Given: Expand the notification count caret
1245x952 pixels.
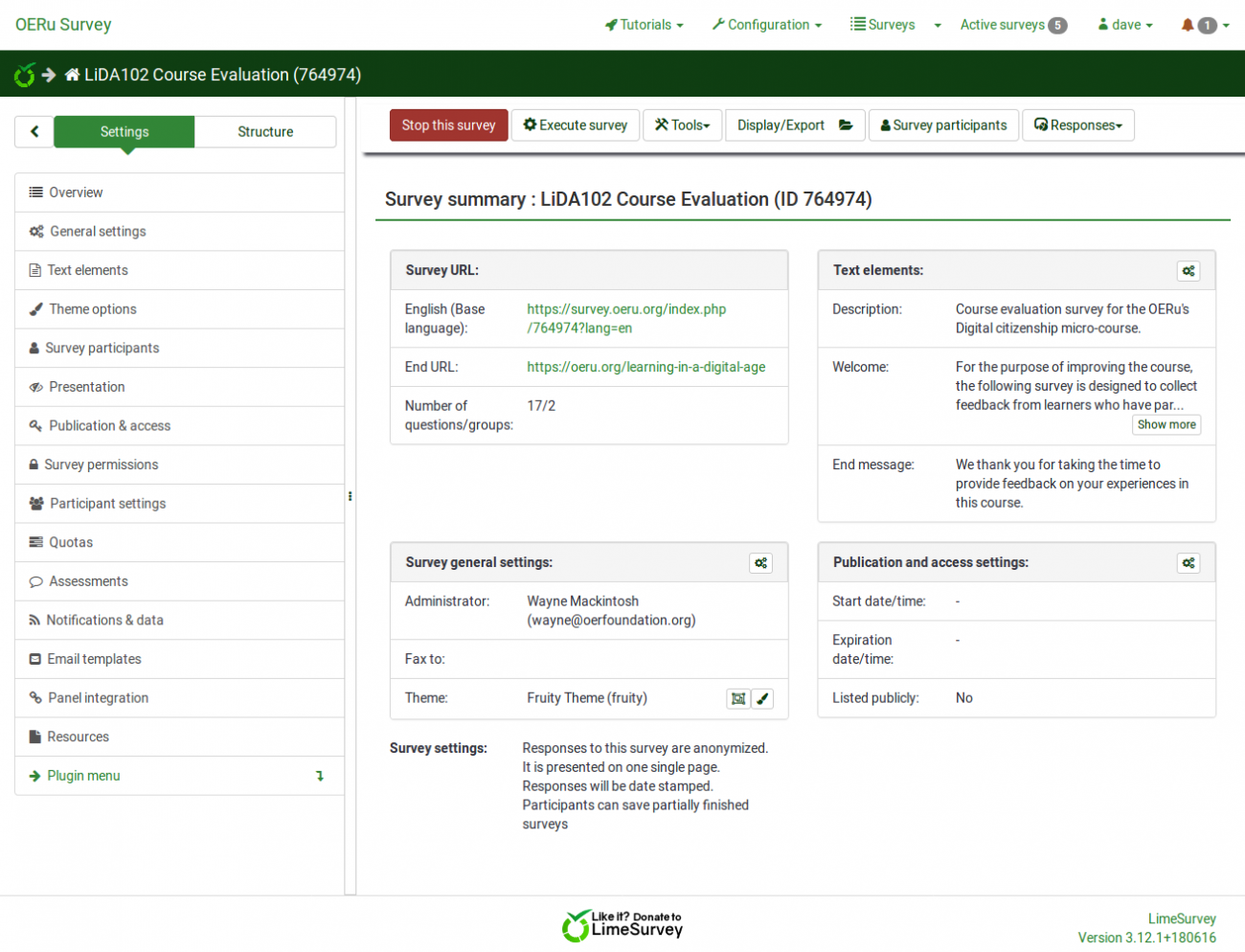Looking at the screenshot, I should click(x=1226, y=26).
